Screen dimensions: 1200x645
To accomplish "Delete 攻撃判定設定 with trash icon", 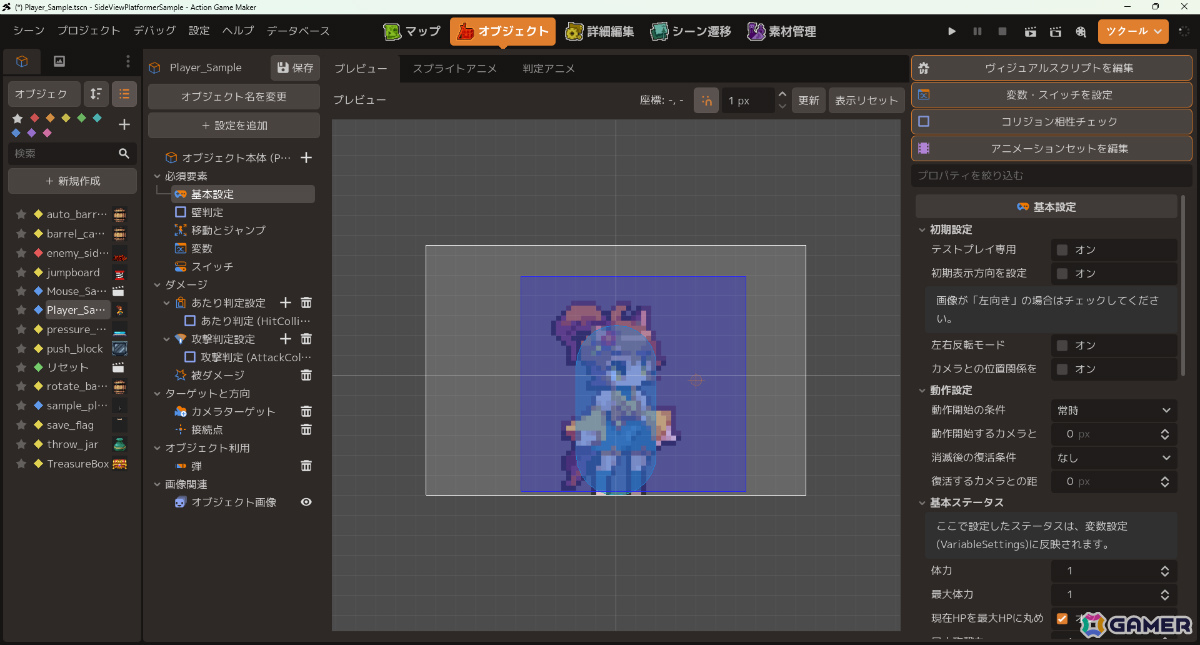I will coord(306,339).
